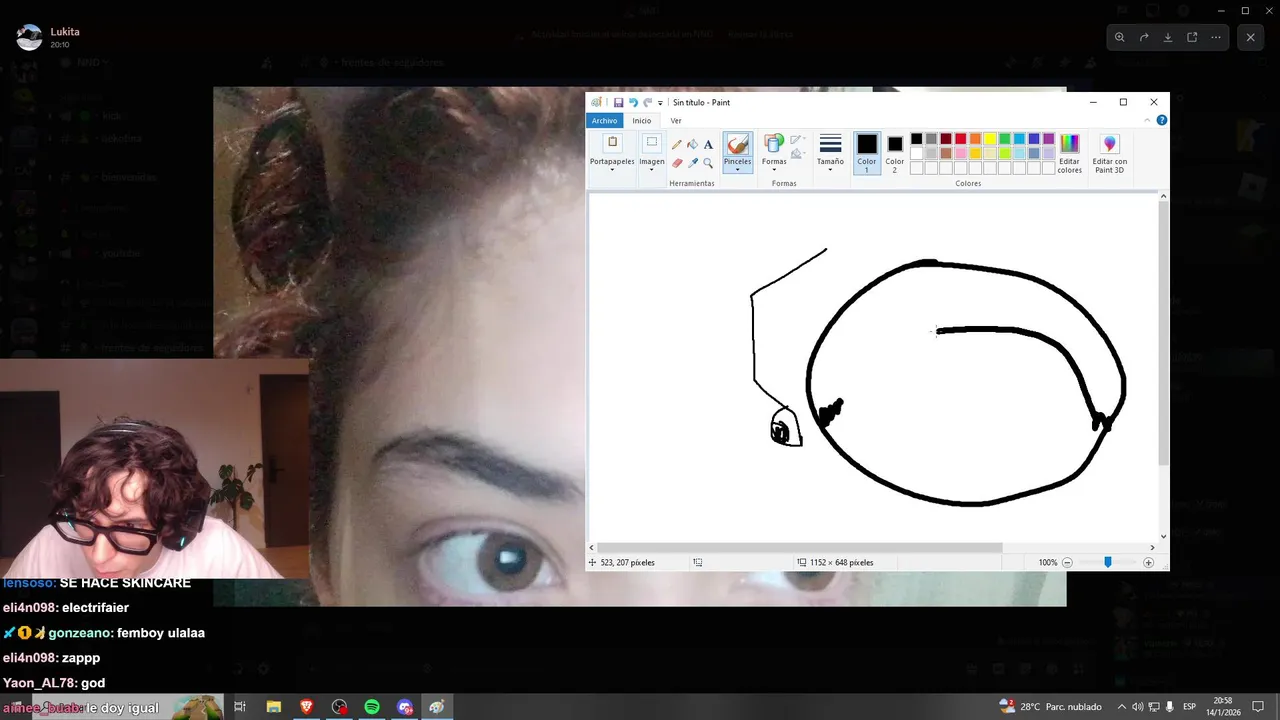Click the Undo arrow in Paint title bar
This screenshot has width=1280, height=720.
(633, 102)
